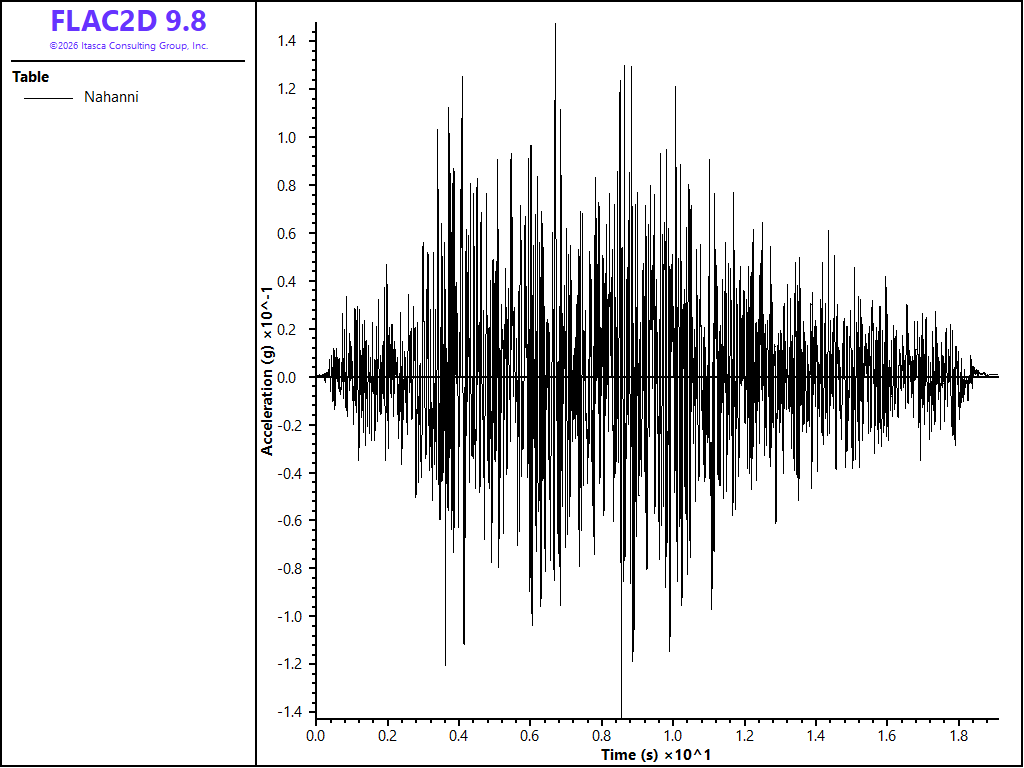Screen dimensions: 1024x768
Task: Click the Acceleration (g) y-axis title
Action: pos(266,371)
